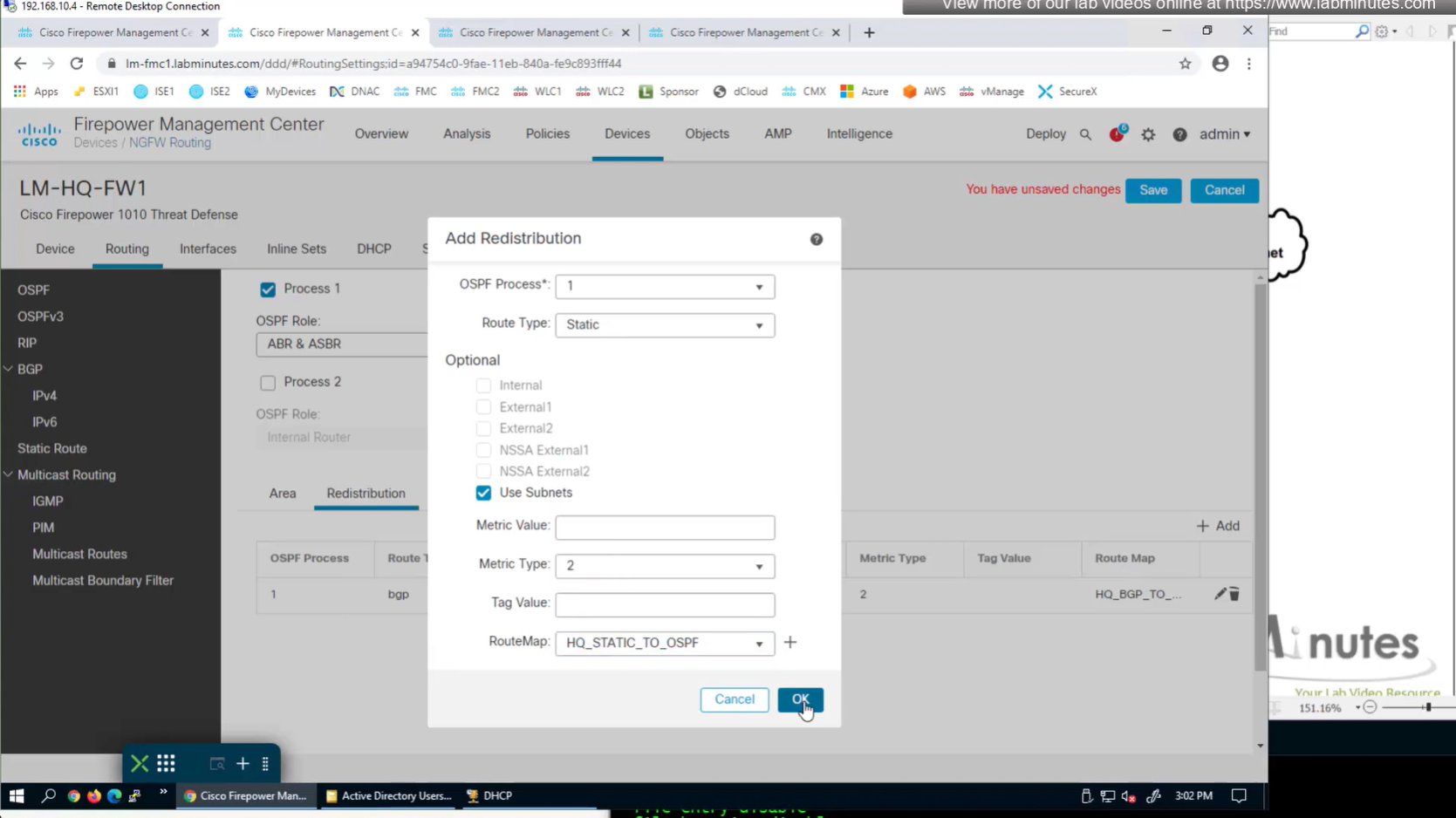Delete the bgp redistribution row with trash icon
1456x818 pixels.
(1234, 594)
